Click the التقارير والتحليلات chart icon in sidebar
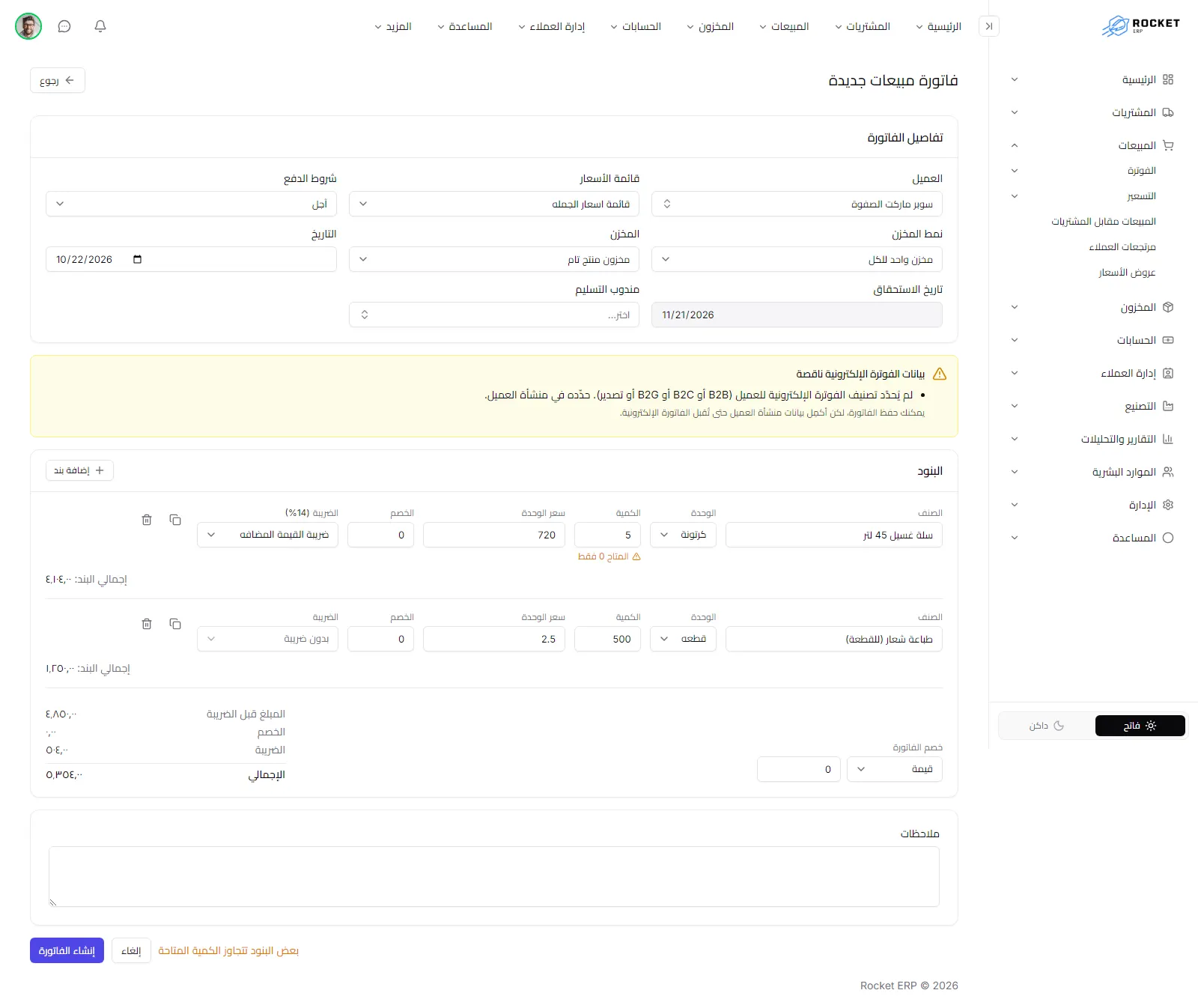This screenshot has width=1198, height=1008. click(x=1168, y=439)
